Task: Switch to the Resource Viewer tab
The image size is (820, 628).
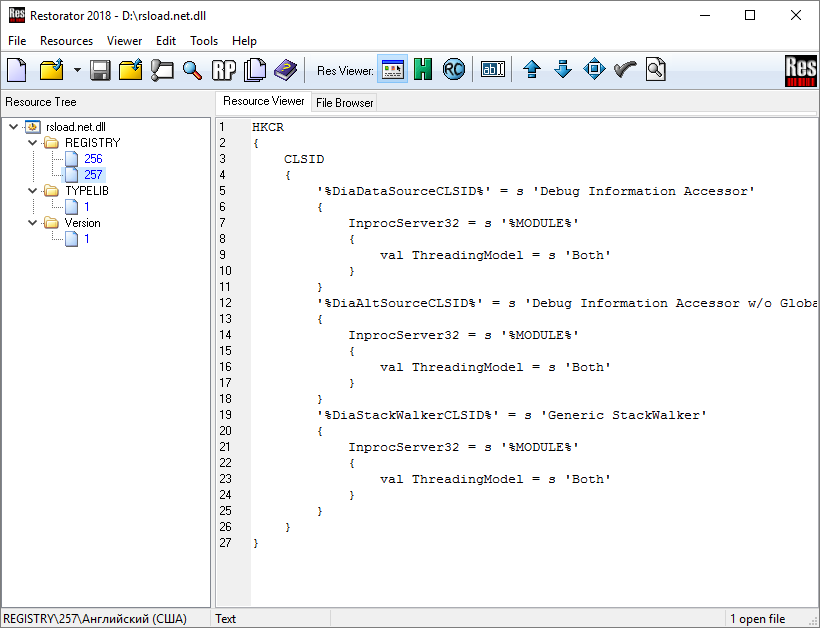Action: point(264,101)
